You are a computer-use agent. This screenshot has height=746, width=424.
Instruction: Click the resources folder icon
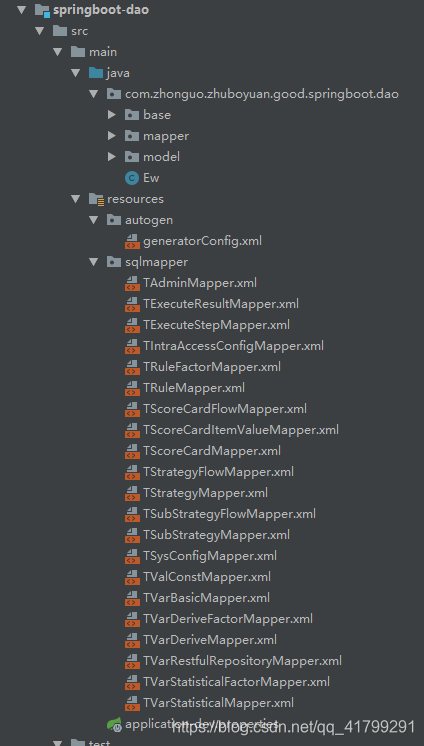pyautogui.click(x=97, y=199)
